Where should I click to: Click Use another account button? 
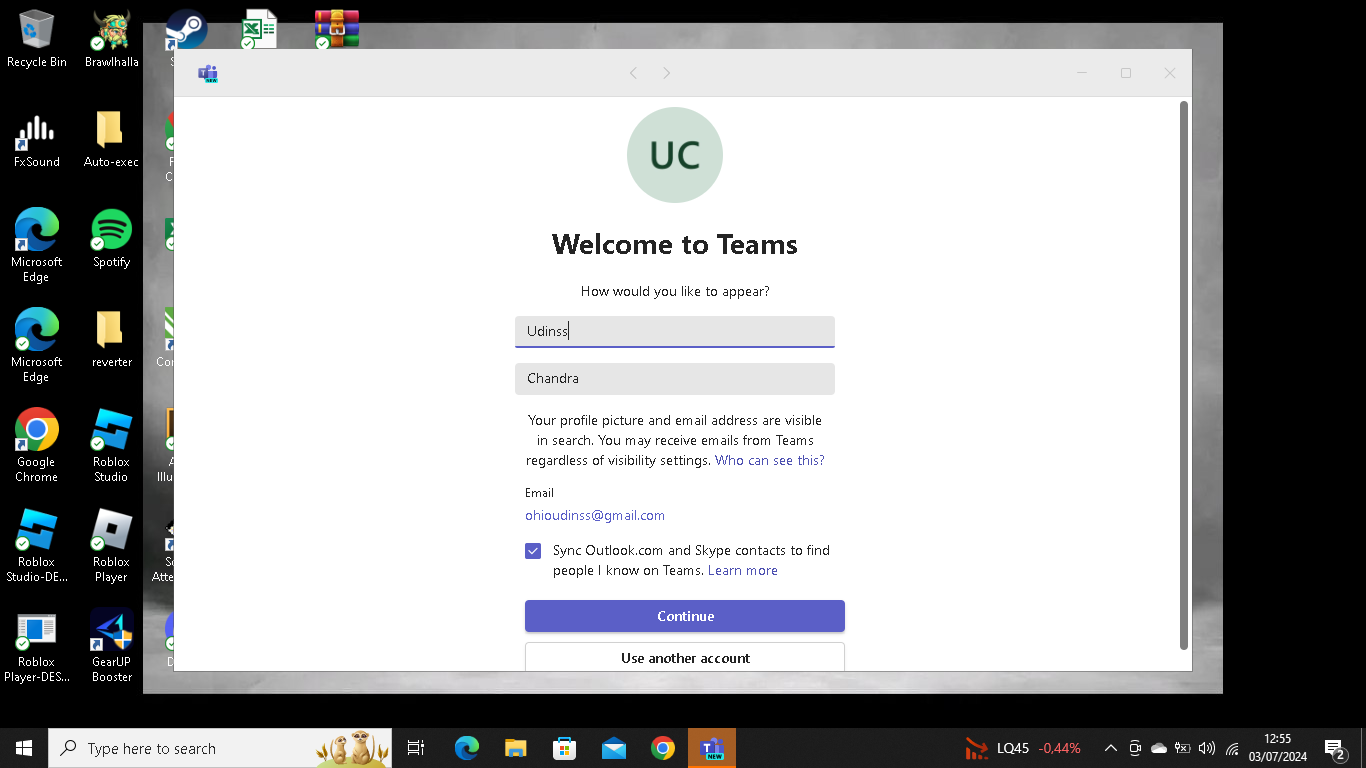[x=685, y=657]
